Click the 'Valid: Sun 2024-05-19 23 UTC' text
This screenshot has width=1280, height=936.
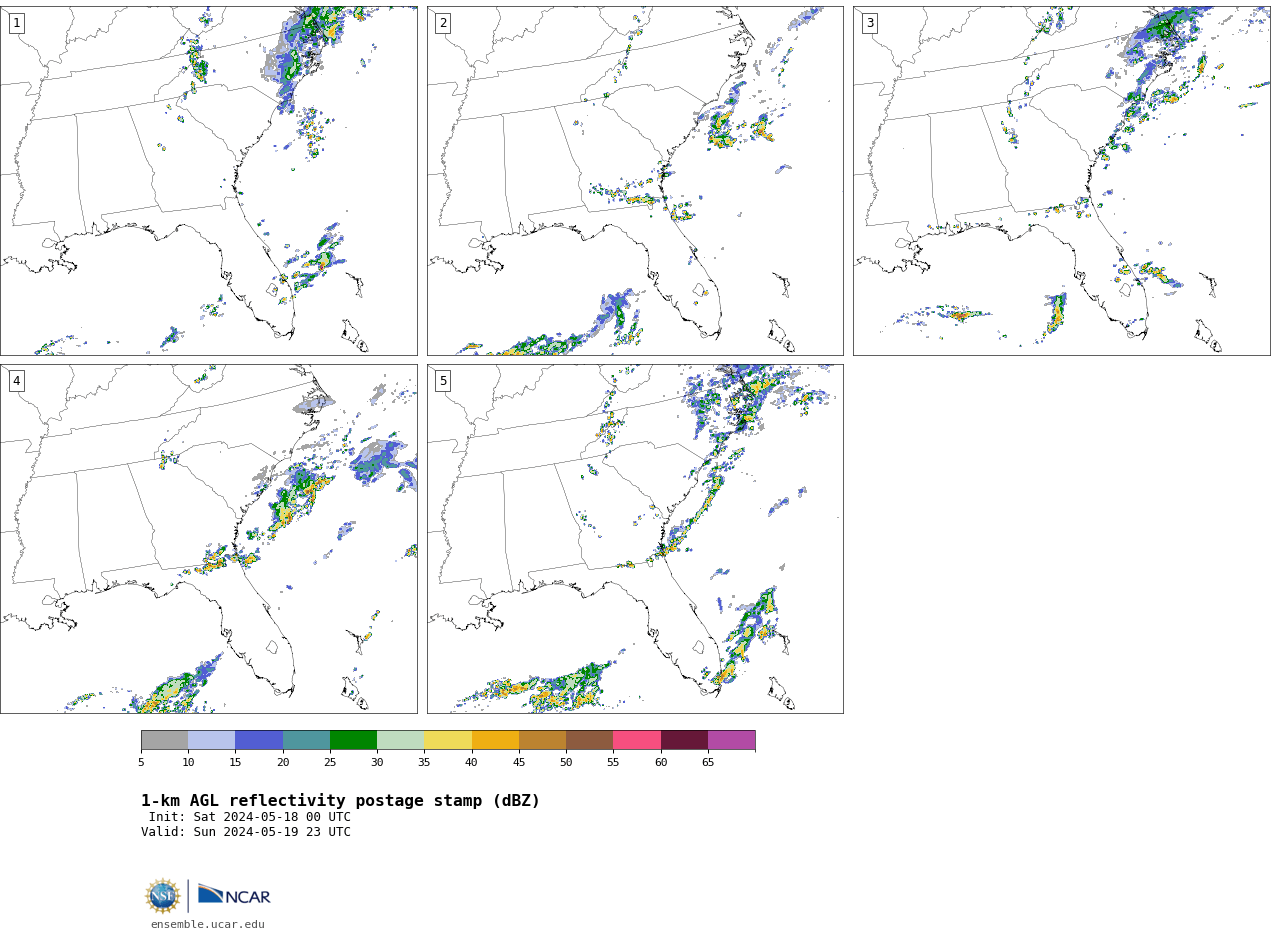point(246,832)
